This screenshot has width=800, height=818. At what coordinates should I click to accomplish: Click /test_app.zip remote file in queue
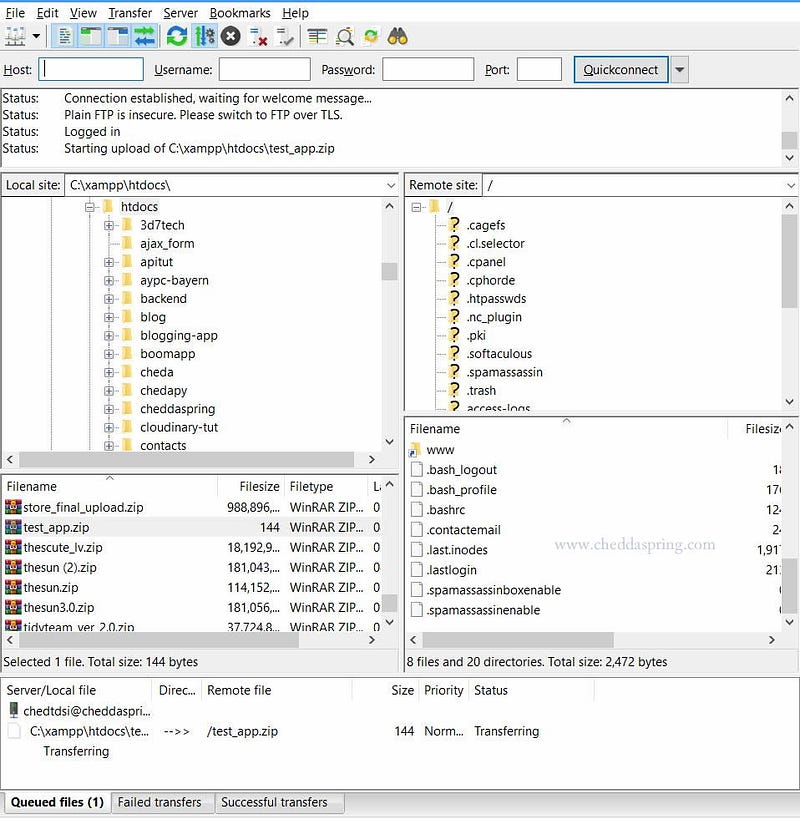(x=242, y=731)
